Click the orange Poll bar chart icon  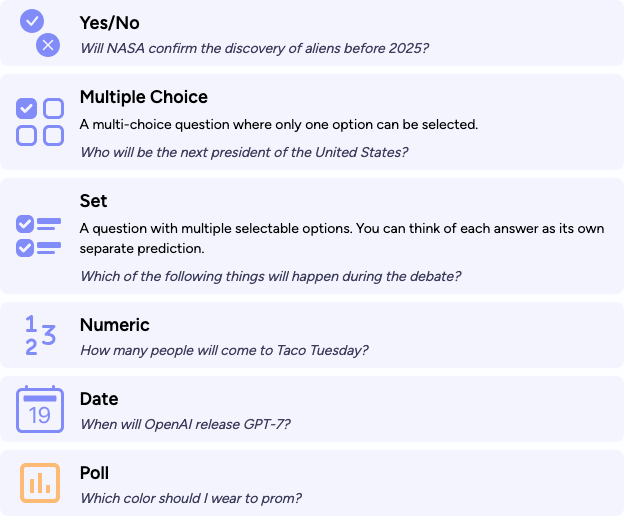[x=40, y=483]
